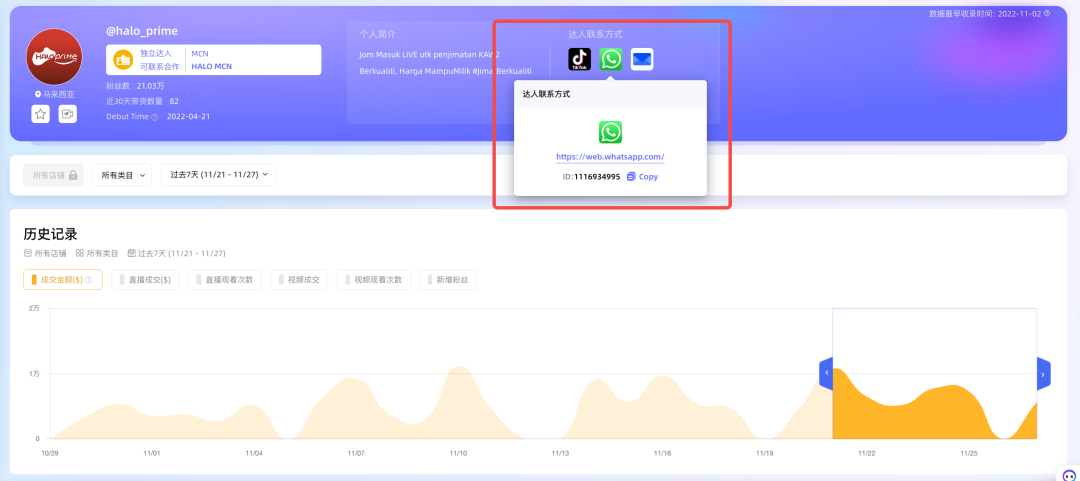This screenshot has height=481, width=1080.
Task: Click the locked 所有店铺 store selector
Action: click(53, 175)
